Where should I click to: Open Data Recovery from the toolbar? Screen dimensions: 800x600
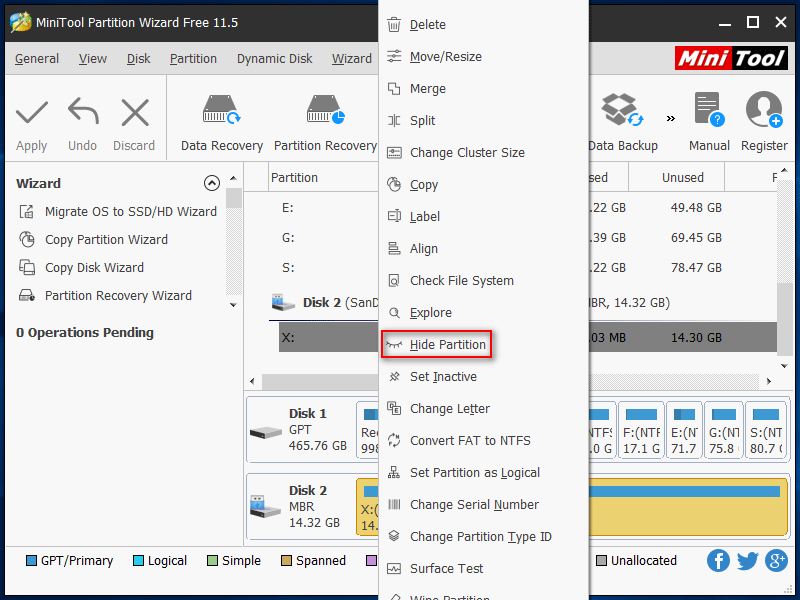point(222,122)
